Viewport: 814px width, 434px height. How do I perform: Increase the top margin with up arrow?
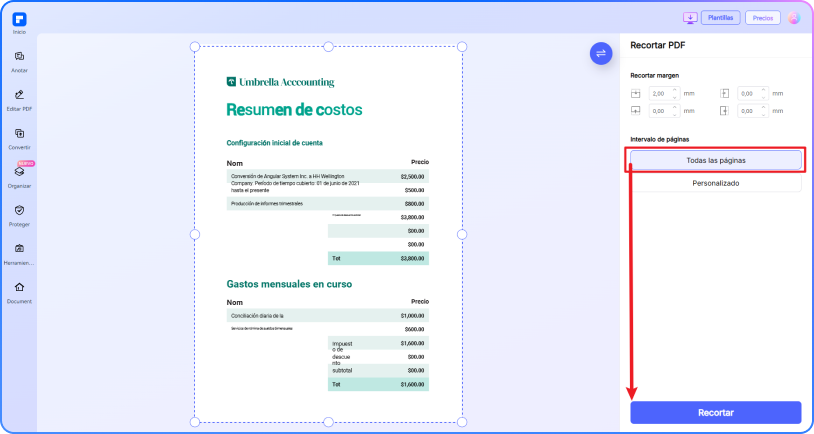tap(675, 90)
